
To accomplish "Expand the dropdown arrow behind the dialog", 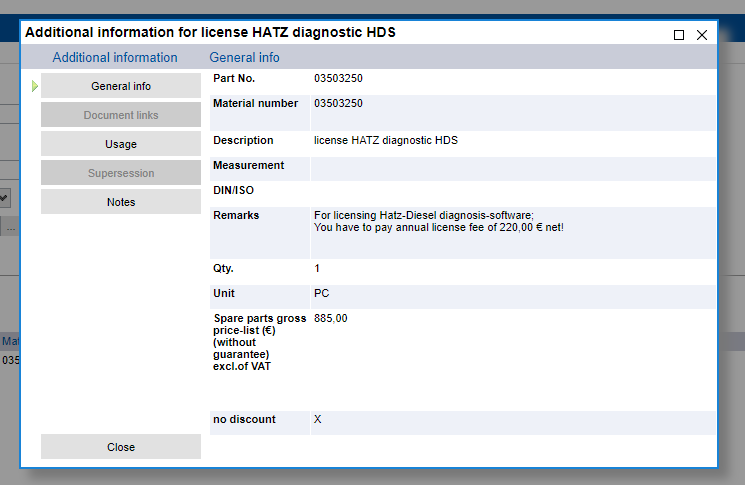I will (5, 198).
